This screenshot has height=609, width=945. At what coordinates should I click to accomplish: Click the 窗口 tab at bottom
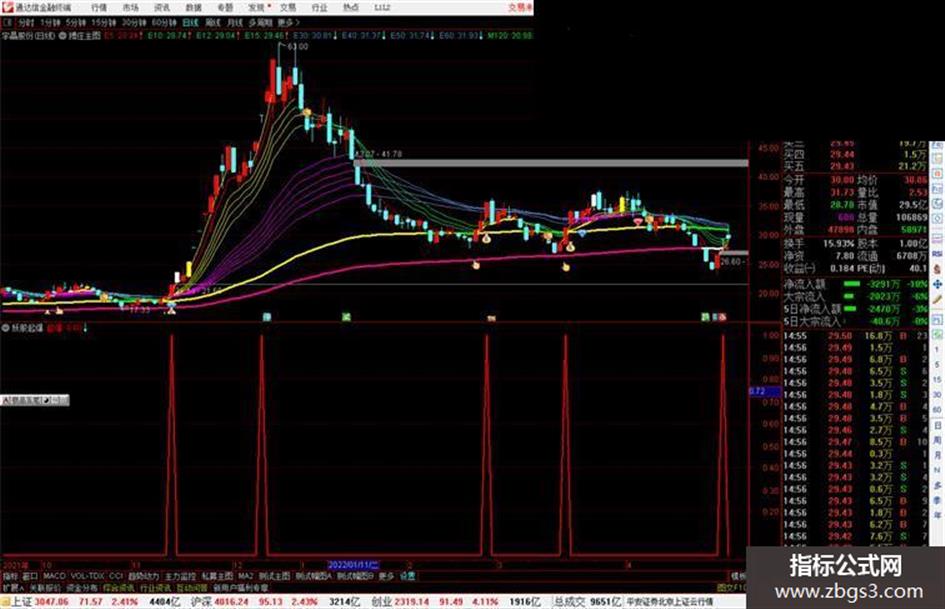[30, 576]
